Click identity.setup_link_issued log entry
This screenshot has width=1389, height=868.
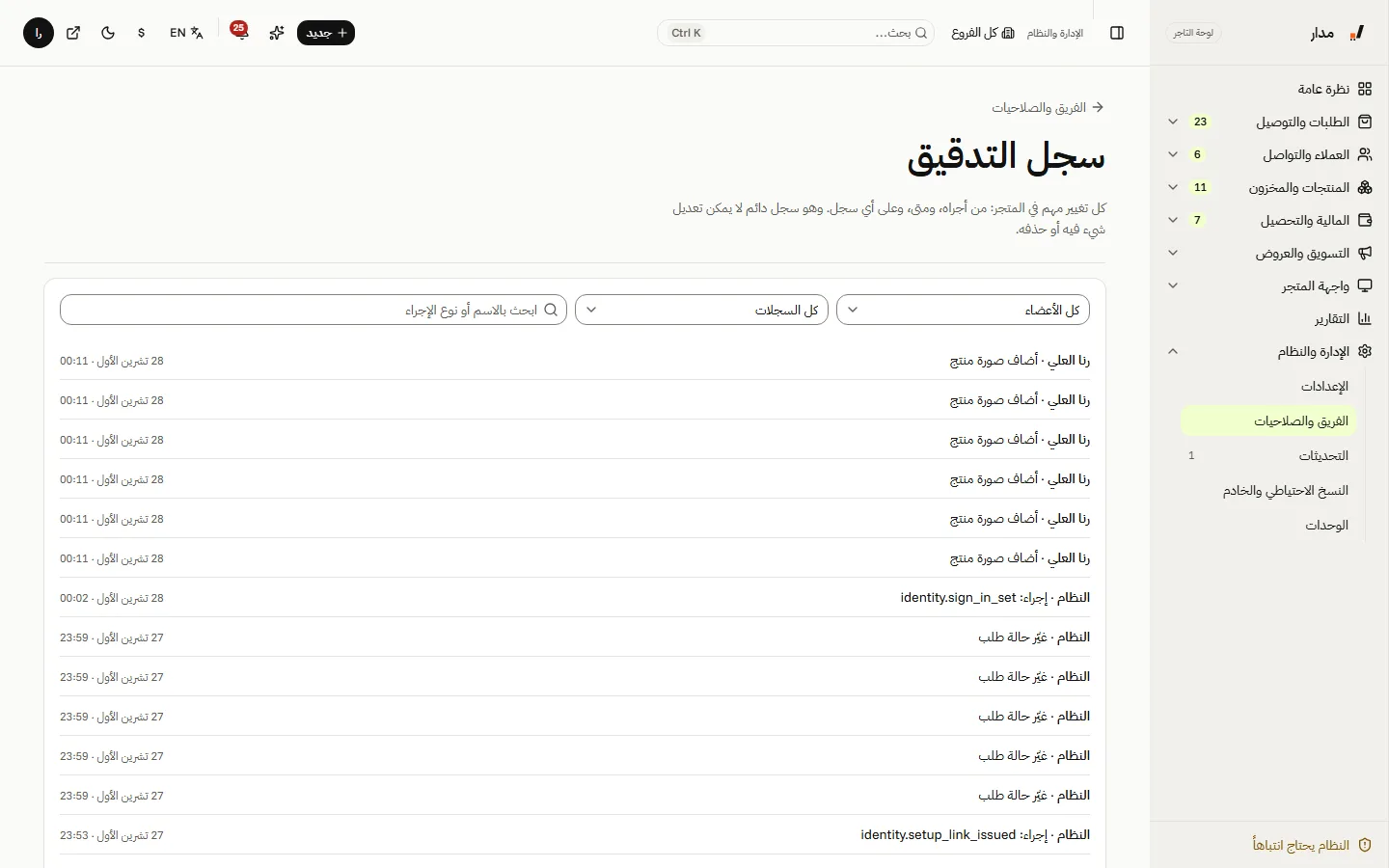pos(575,835)
